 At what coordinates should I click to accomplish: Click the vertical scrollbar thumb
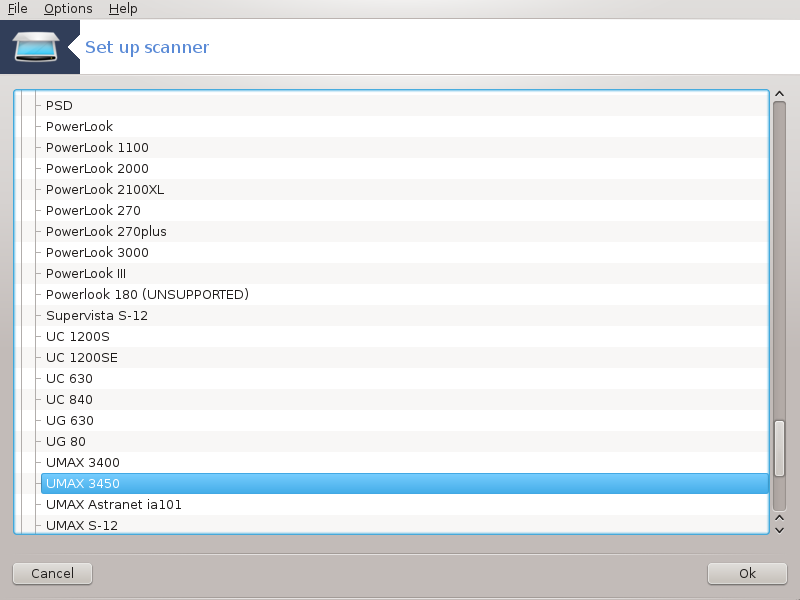tap(779, 448)
